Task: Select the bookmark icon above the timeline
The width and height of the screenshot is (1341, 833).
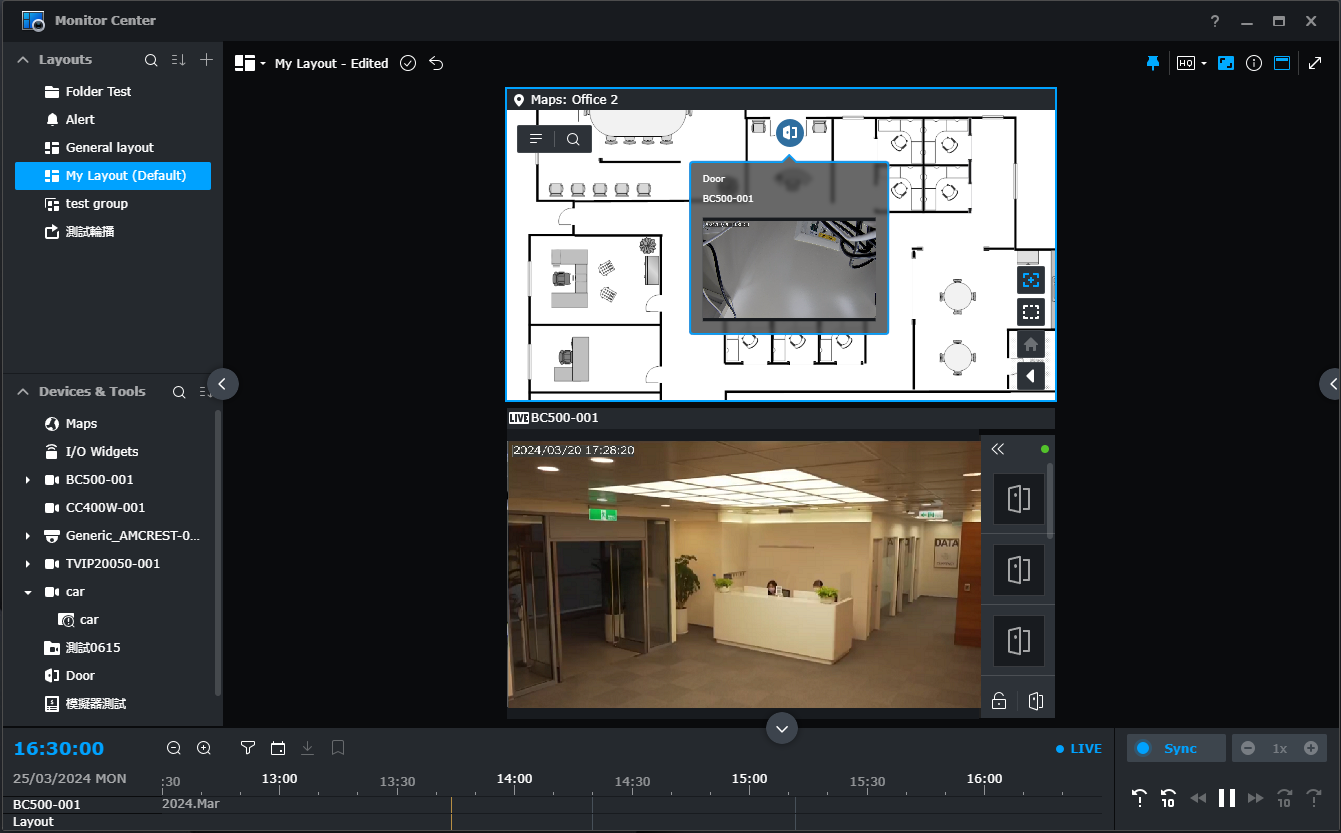Action: click(x=337, y=747)
